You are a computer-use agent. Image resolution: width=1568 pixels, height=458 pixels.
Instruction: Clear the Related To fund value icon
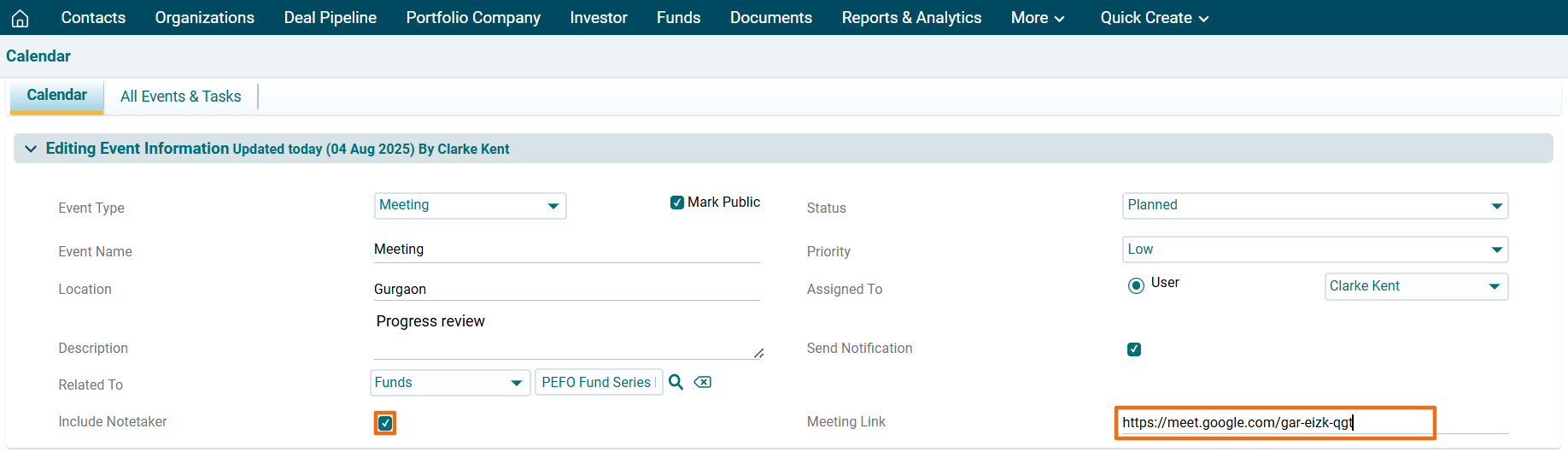point(702,382)
